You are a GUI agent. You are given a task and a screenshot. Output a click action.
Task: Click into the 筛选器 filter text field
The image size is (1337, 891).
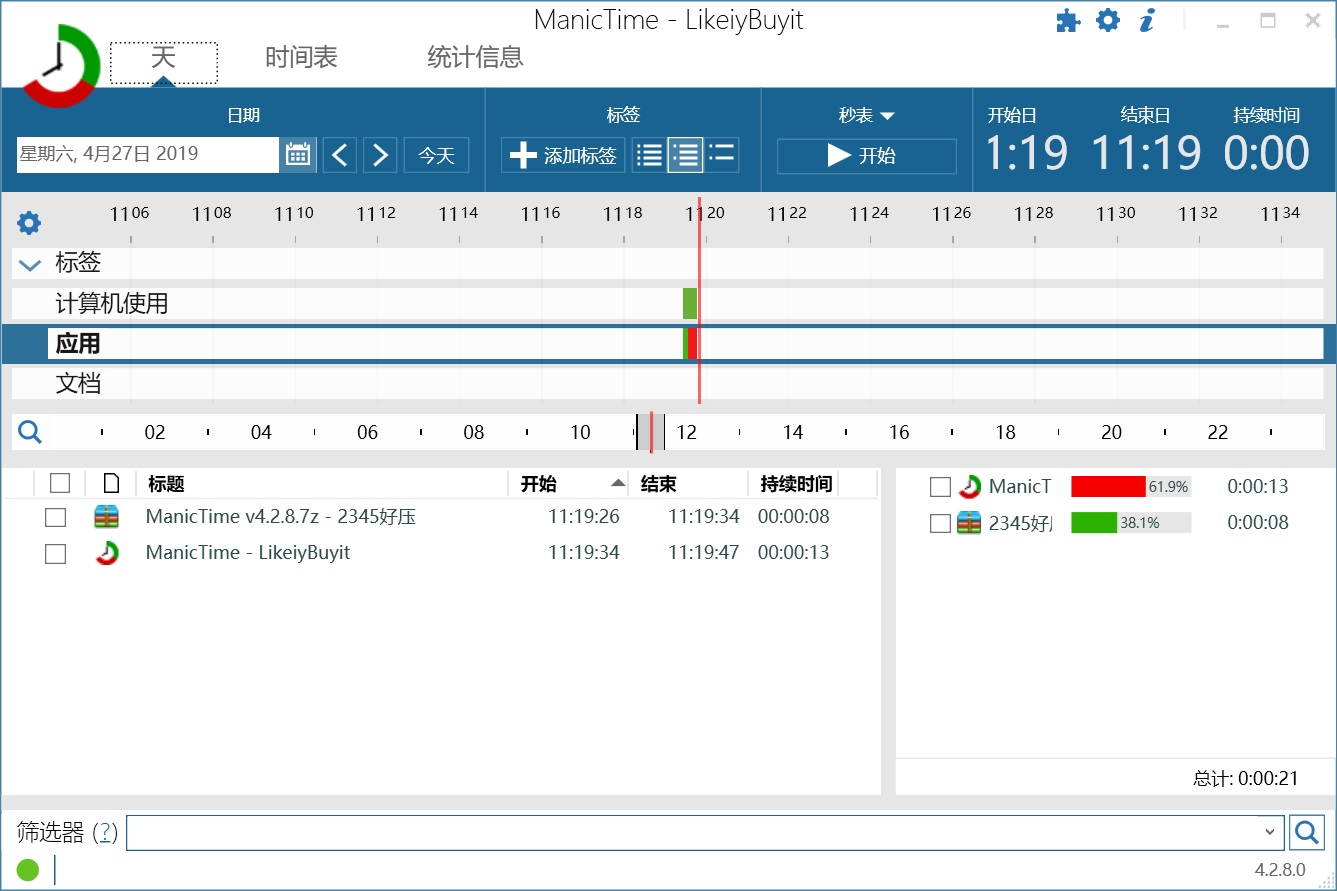coord(692,832)
